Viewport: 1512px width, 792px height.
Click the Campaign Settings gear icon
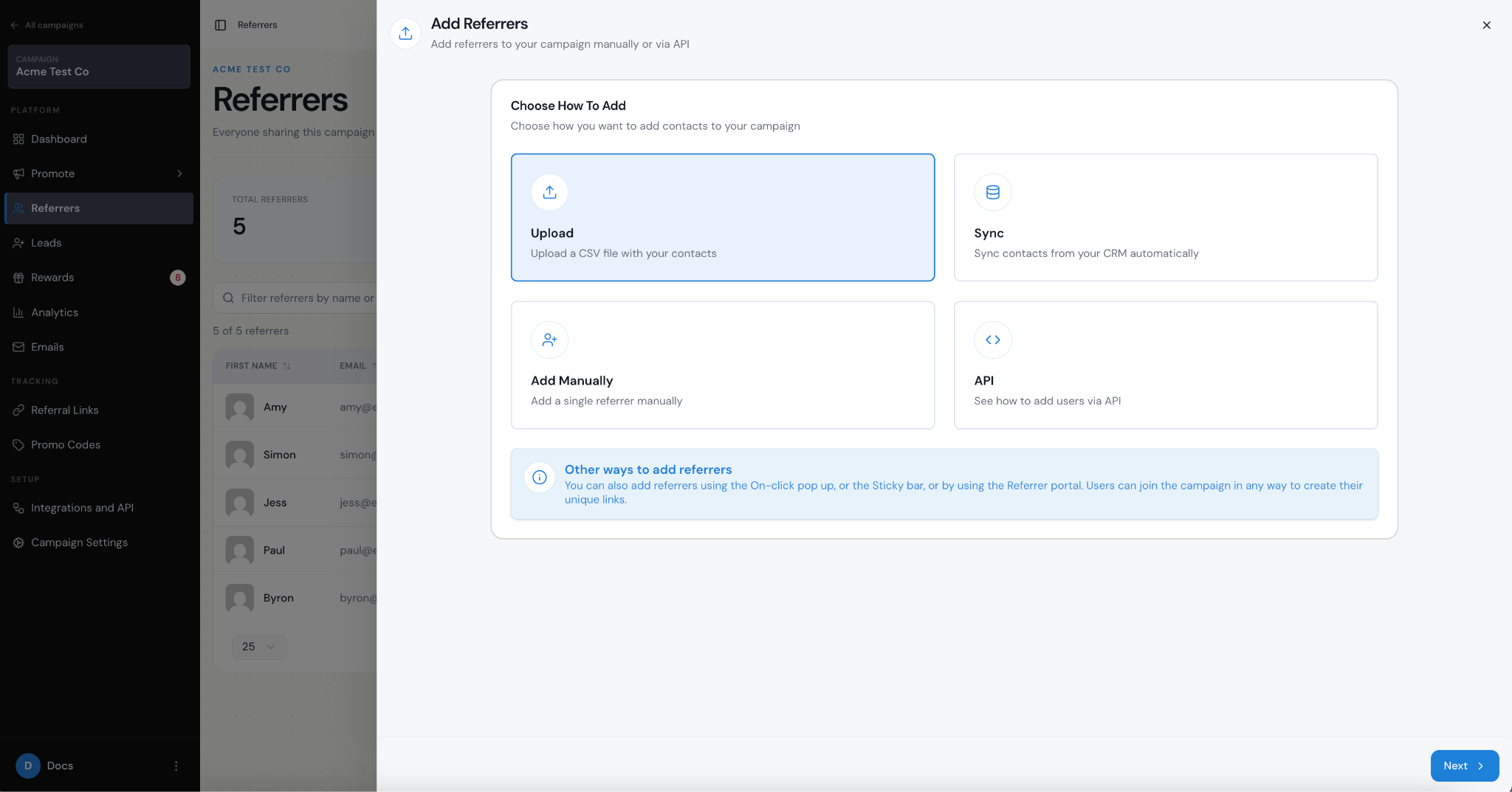(18, 543)
